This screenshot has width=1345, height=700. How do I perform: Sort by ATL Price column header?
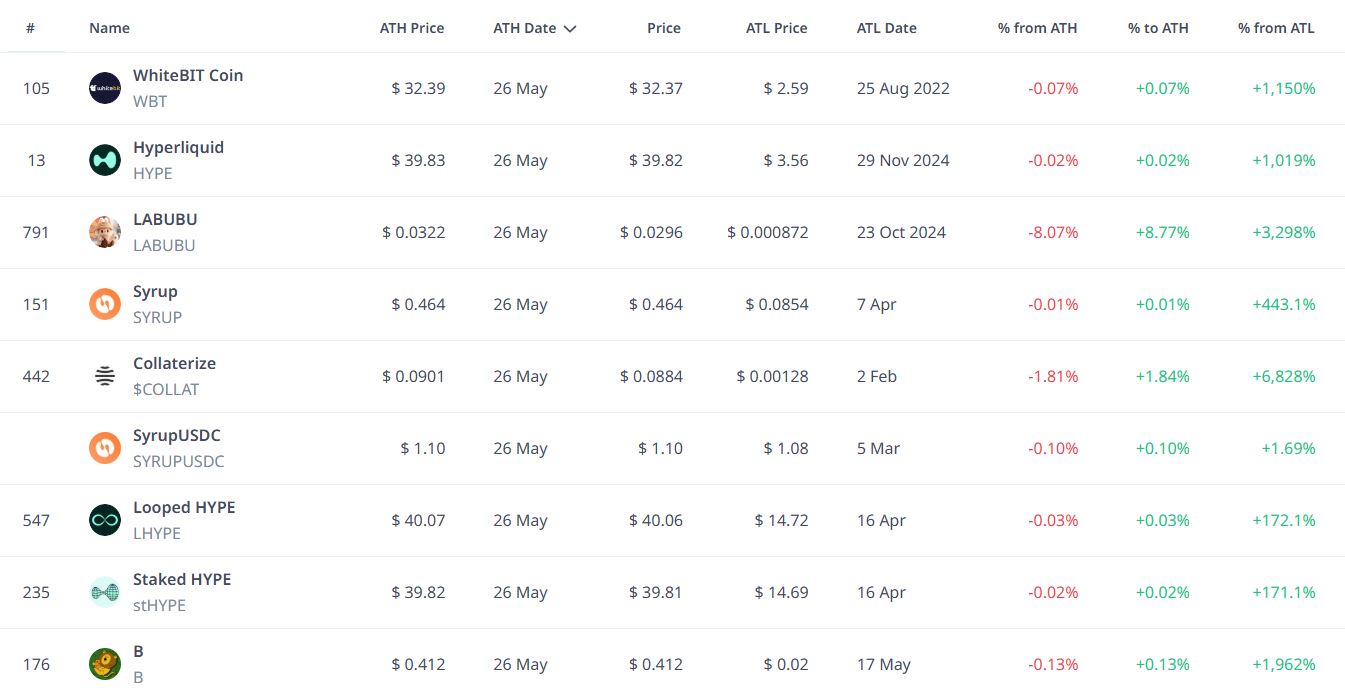(x=776, y=28)
